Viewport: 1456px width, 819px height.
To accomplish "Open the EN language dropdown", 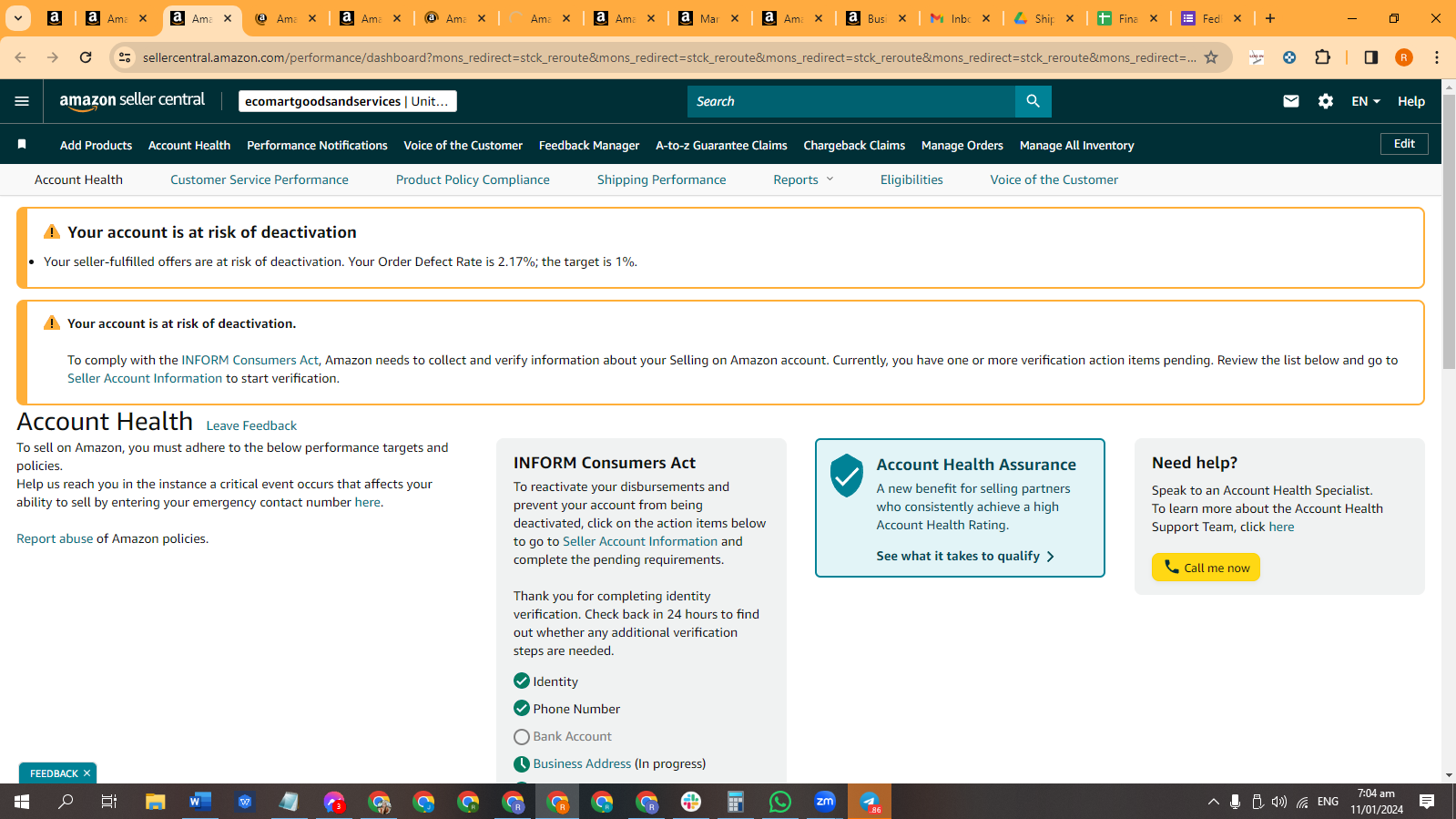I will pyautogui.click(x=1366, y=101).
